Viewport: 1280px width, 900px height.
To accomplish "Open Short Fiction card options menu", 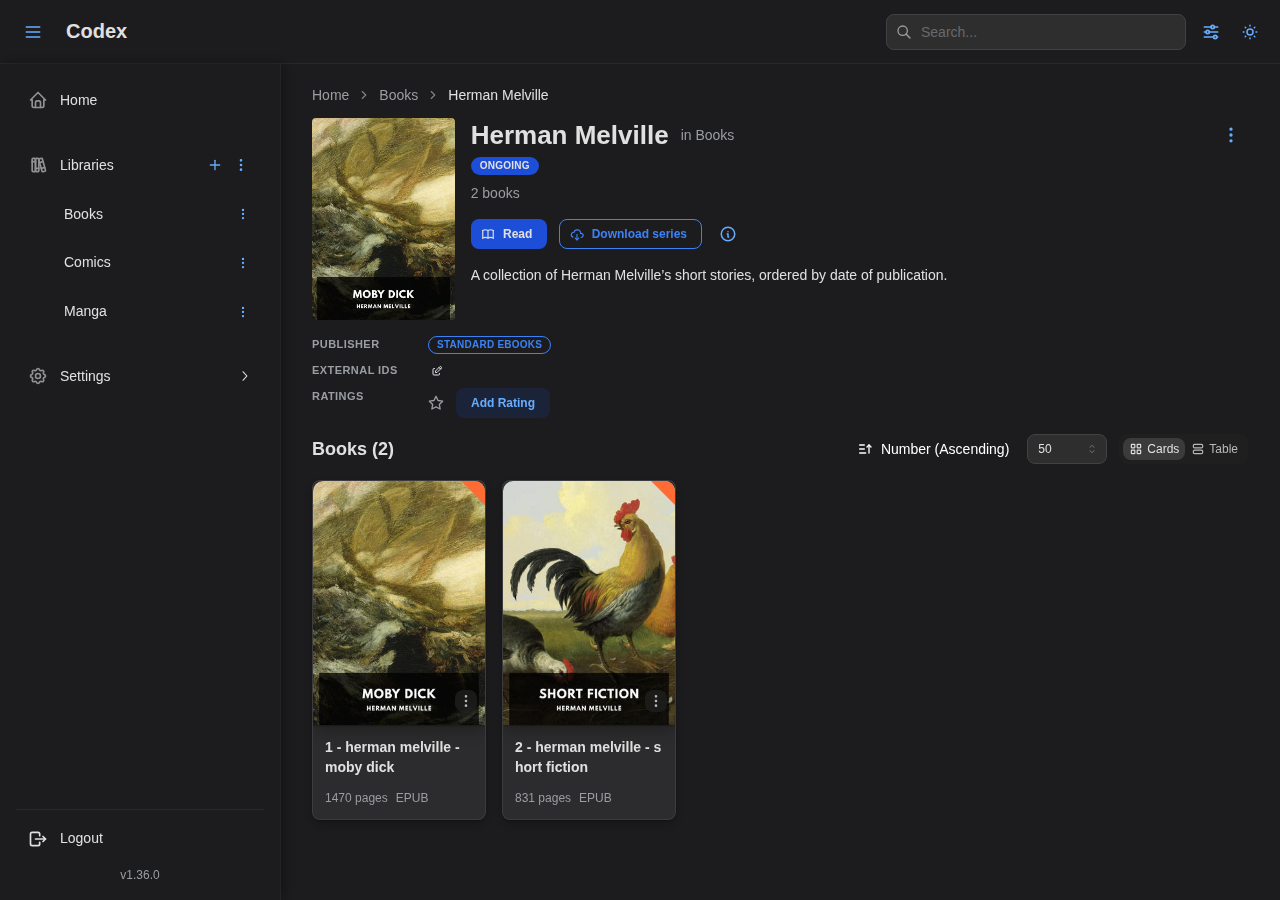I will point(656,701).
